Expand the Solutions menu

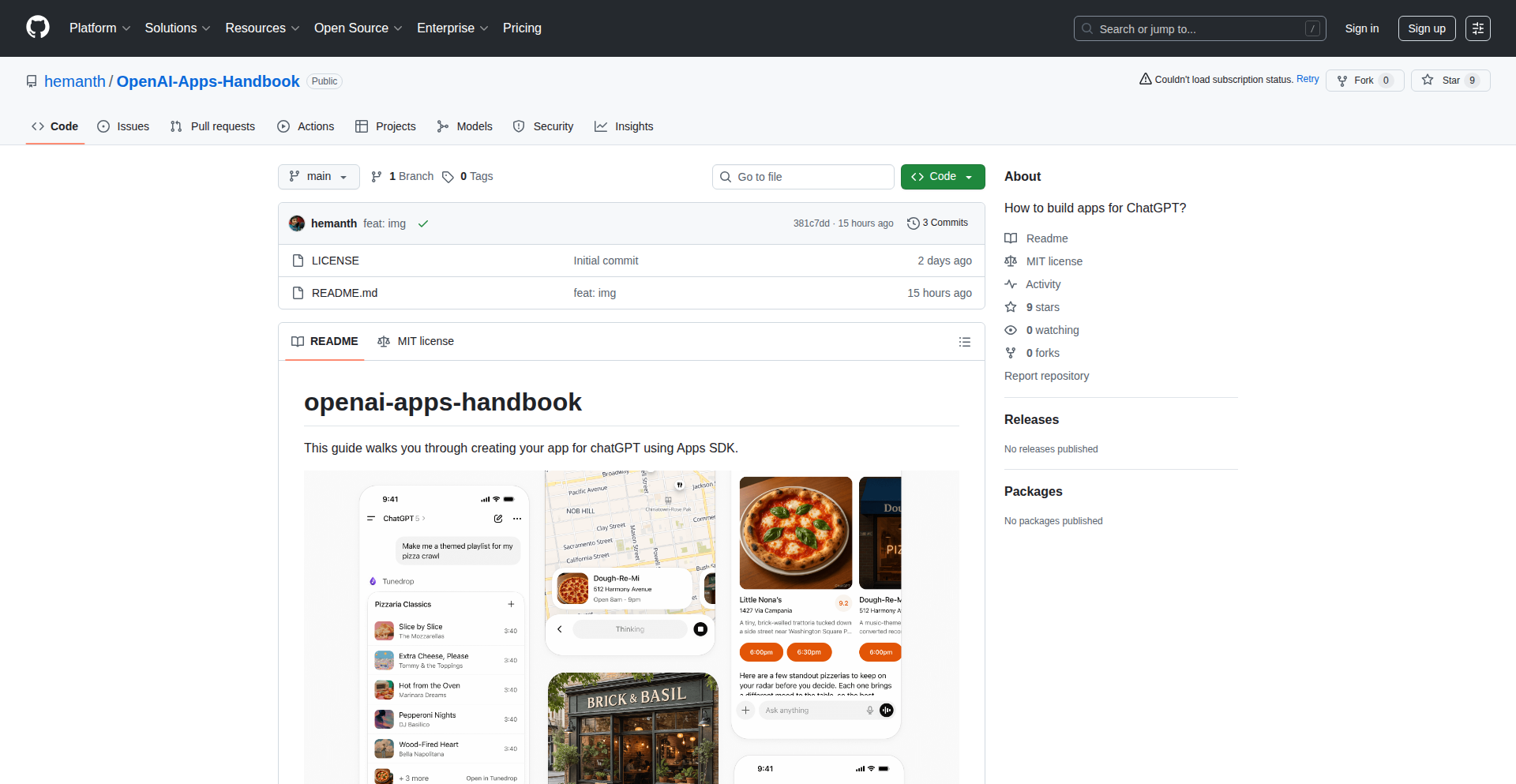pyautogui.click(x=178, y=28)
